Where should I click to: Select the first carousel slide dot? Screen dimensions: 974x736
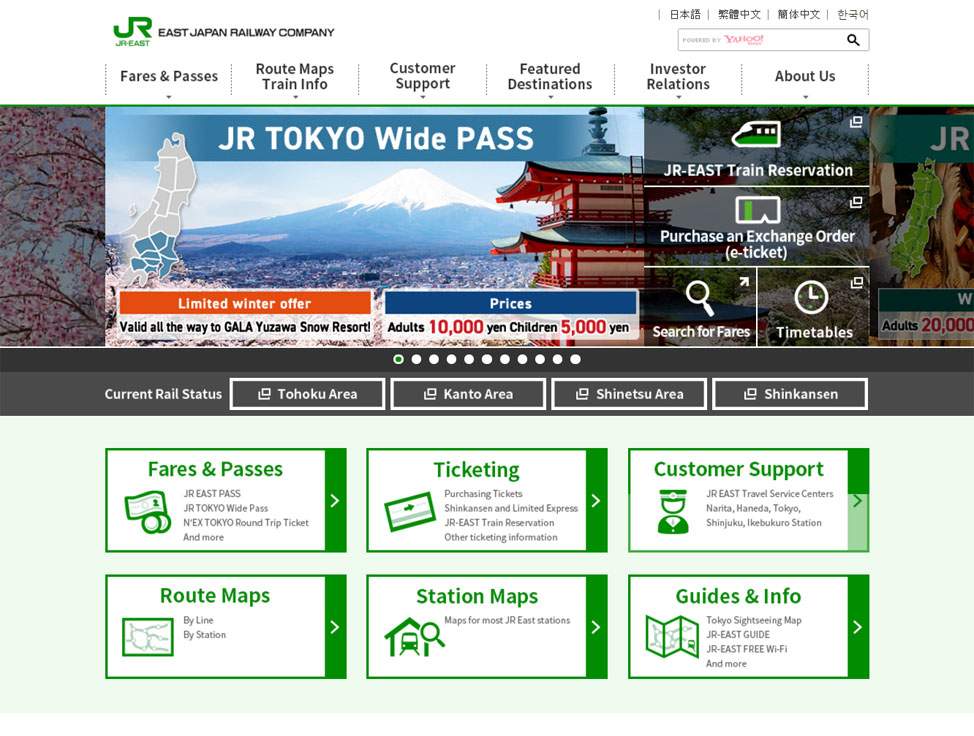click(399, 359)
